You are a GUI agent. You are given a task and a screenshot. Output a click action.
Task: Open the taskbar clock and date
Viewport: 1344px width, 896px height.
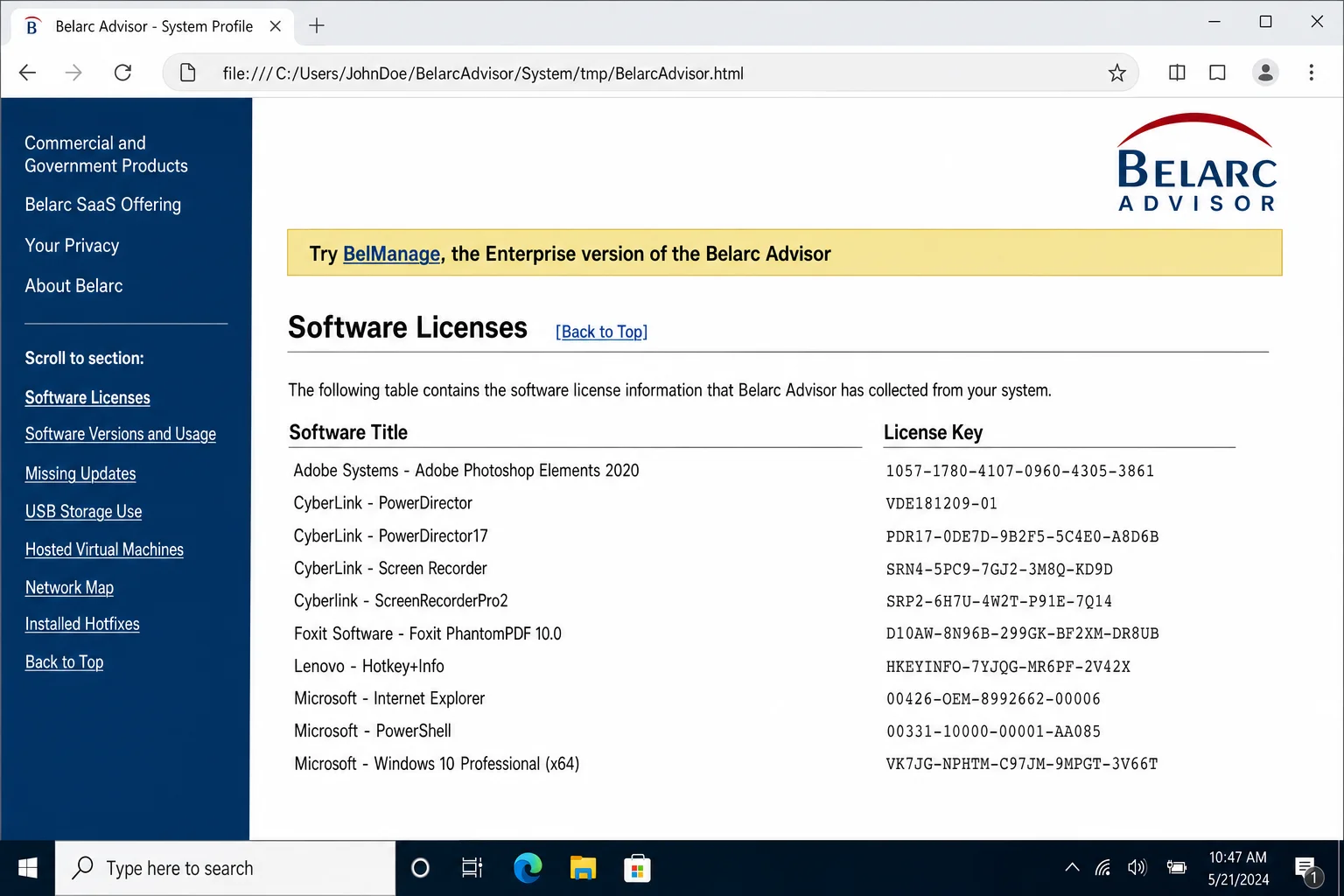(1238, 868)
